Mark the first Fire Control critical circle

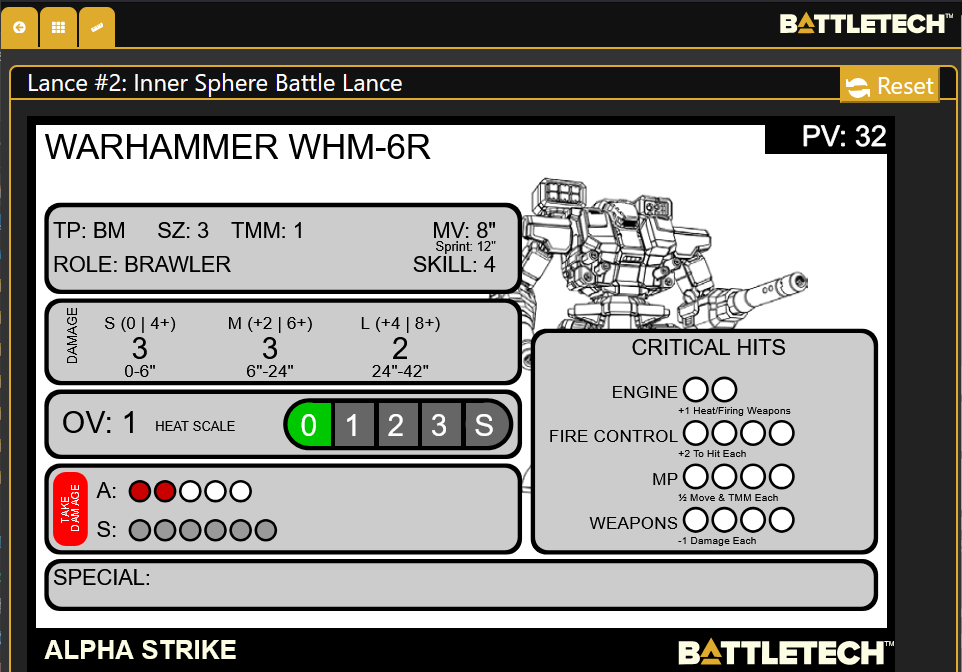click(696, 433)
